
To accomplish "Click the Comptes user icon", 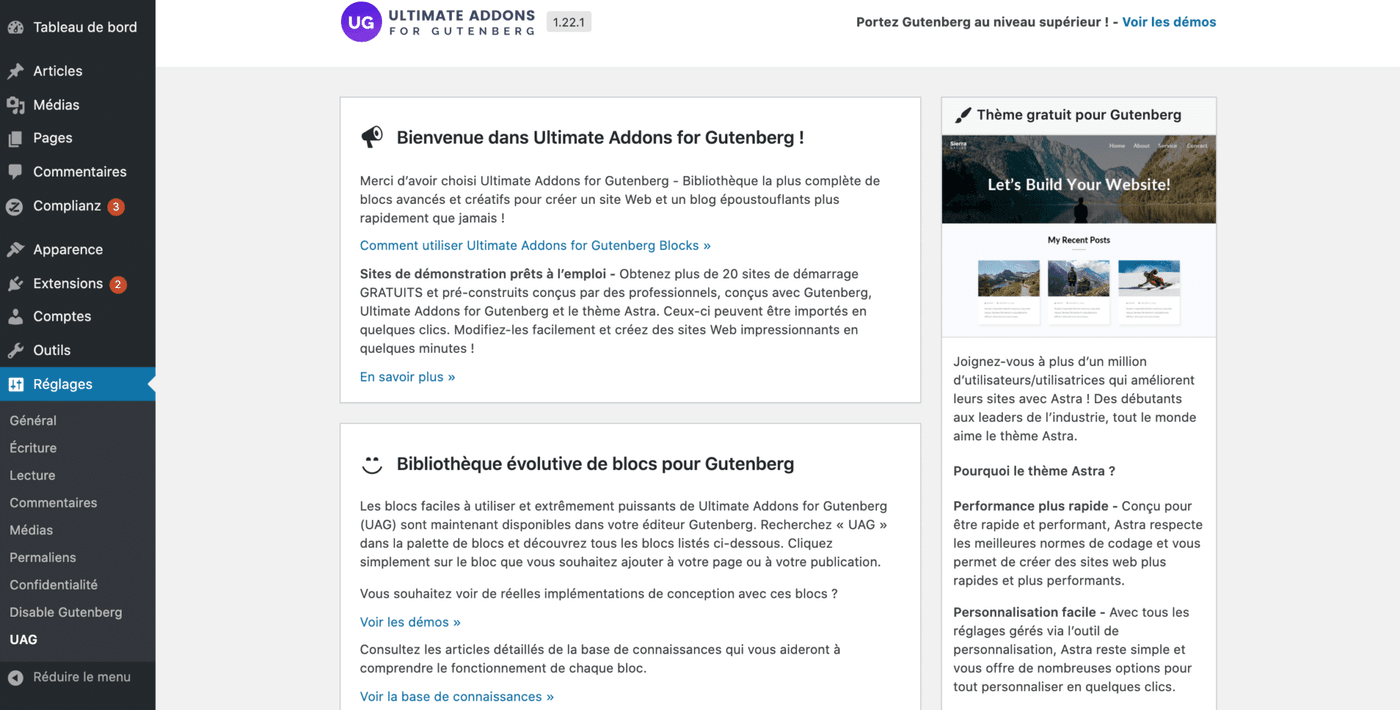I will [x=16, y=316].
